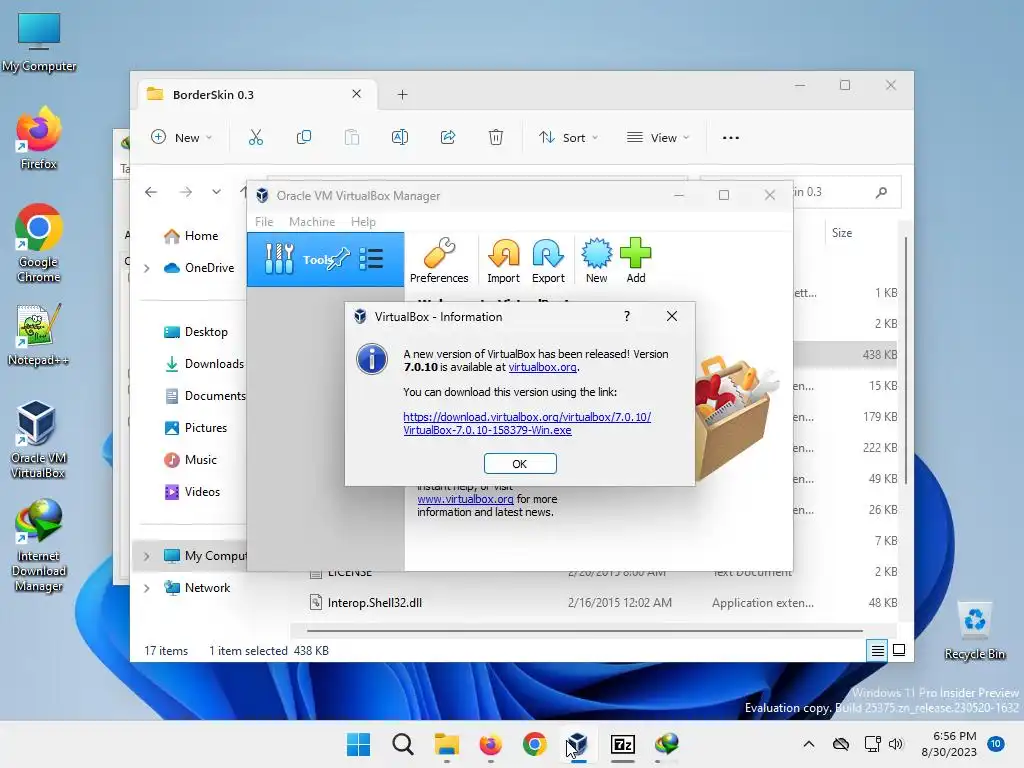Open the Desktop folder in the sidebar
Screen dimensions: 1024x768
pos(196,332)
